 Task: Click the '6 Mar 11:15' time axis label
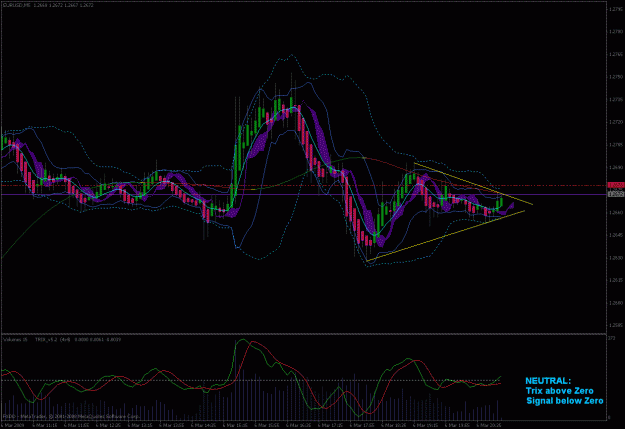tap(45, 425)
